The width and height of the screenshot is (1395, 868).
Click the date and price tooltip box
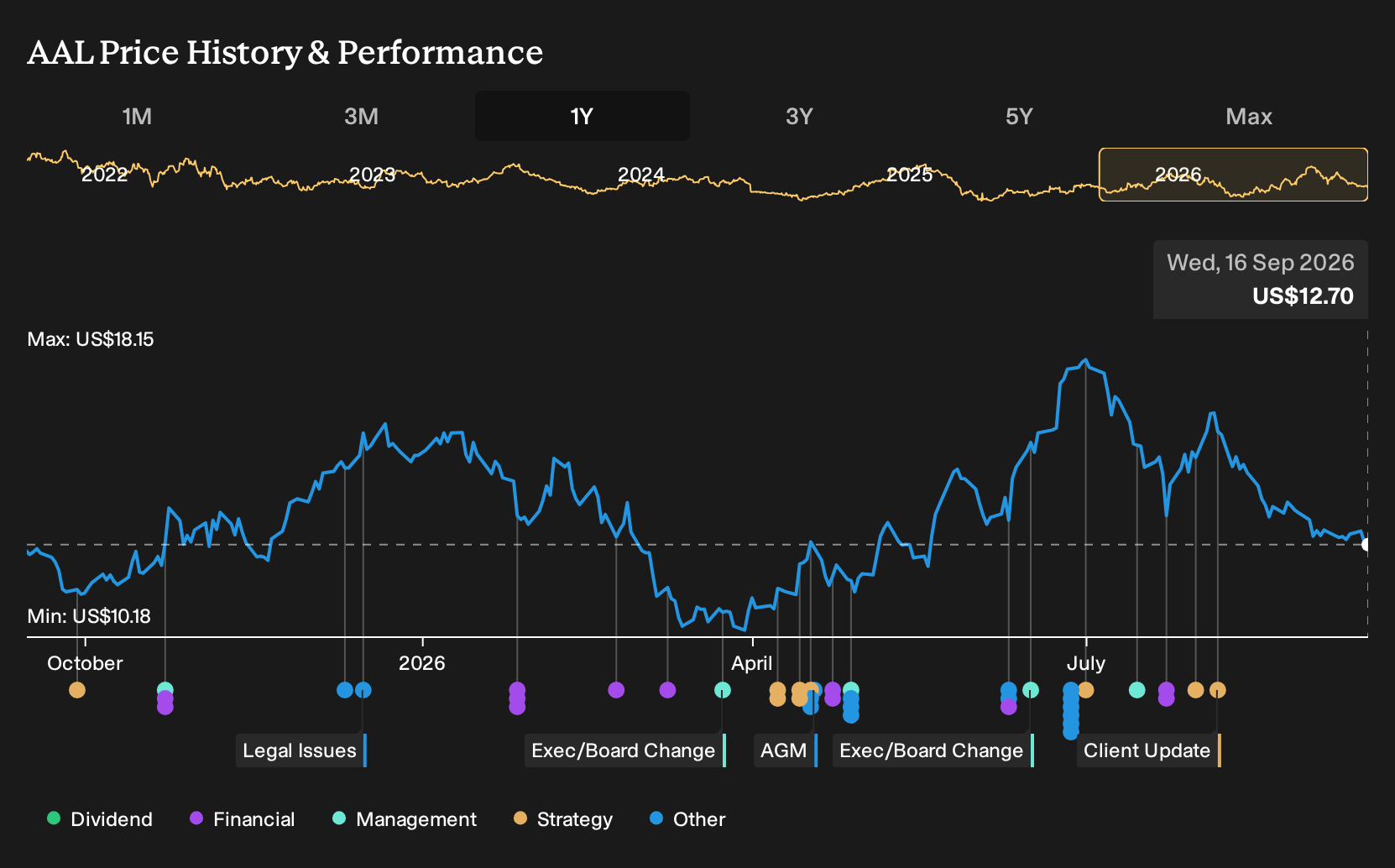click(1261, 280)
